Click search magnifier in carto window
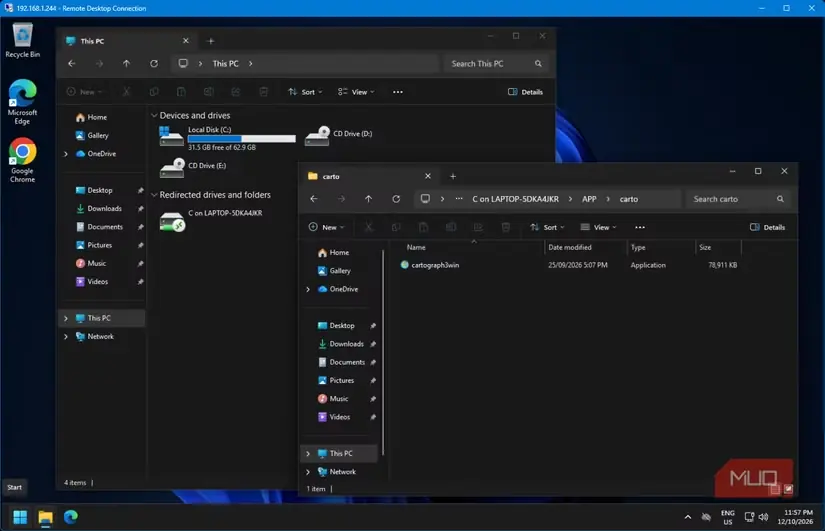This screenshot has width=825, height=531. tap(780, 199)
